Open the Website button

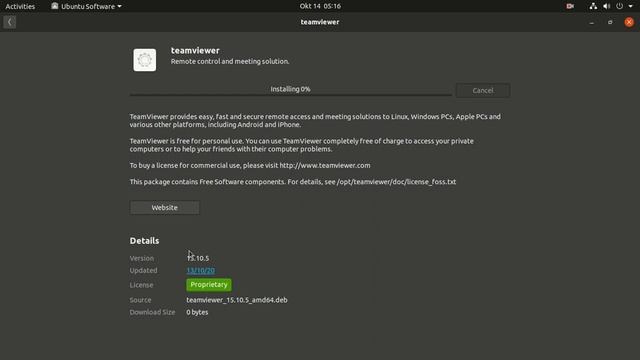pyautogui.click(x=164, y=207)
